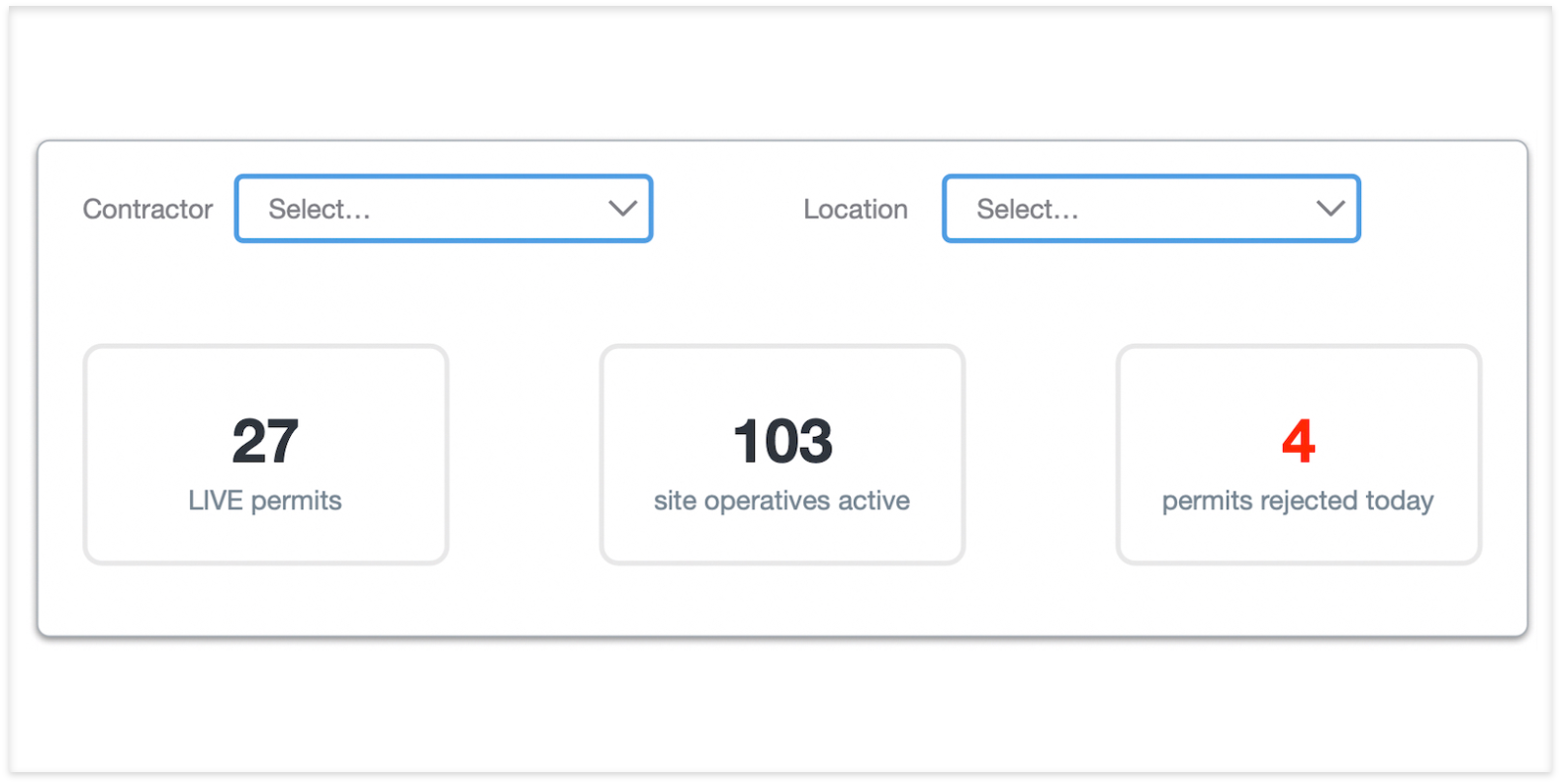The width and height of the screenshot is (1561, 784).
Task: Select the LIVE permits caption text
Action: point(265,500)
